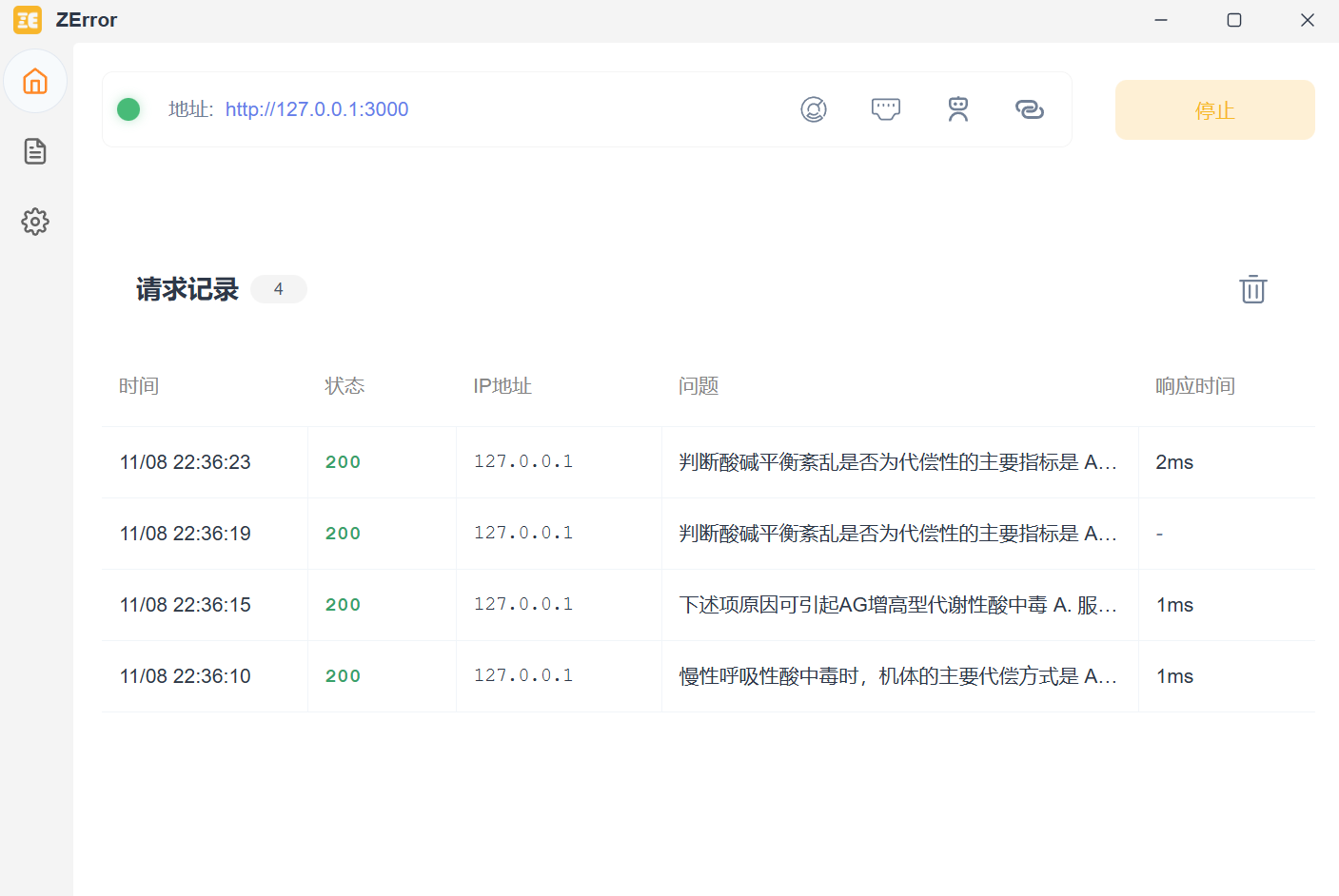1339x896 pixels.
Task: Click the network port icon
Action: tap(886, 109)
